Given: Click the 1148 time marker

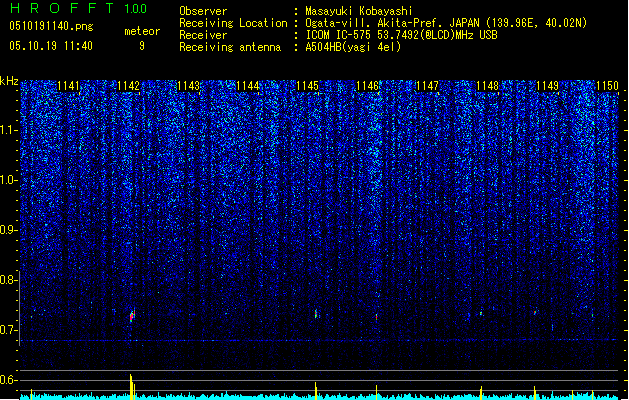Looking at the screenshot, I should pos(487,86).
